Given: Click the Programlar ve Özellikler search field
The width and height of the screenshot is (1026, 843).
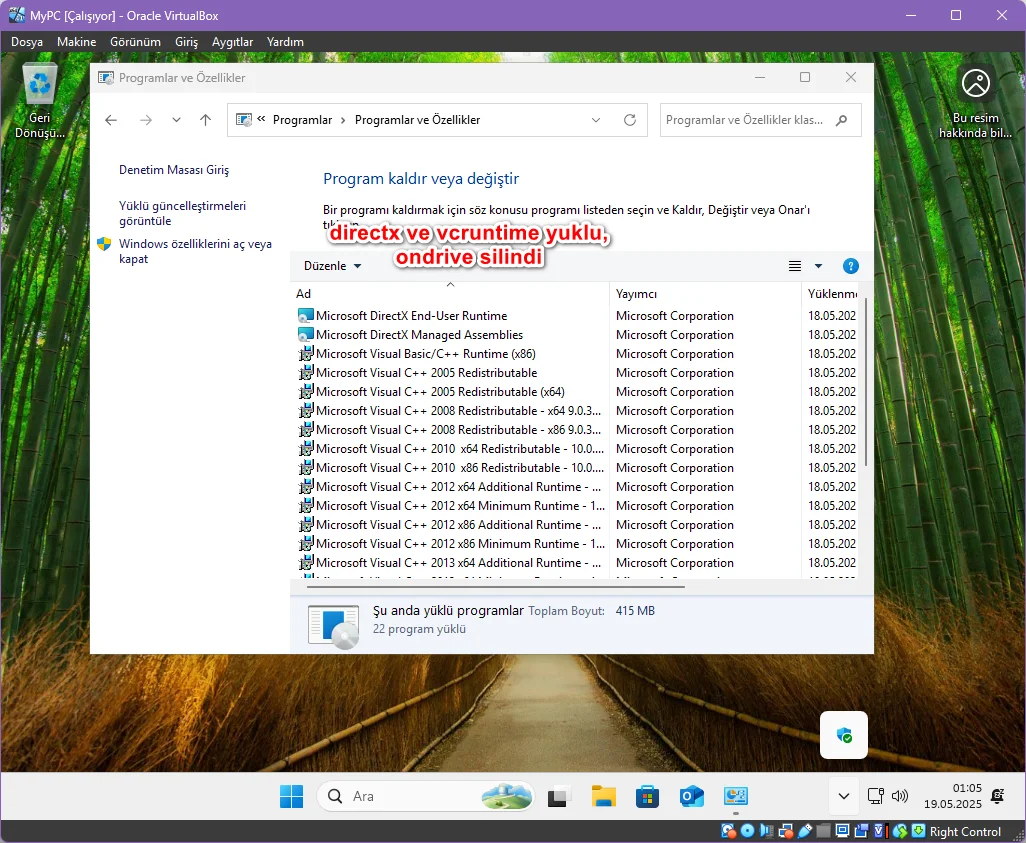Looking at the screenshot, I should (x=760, y=120).
